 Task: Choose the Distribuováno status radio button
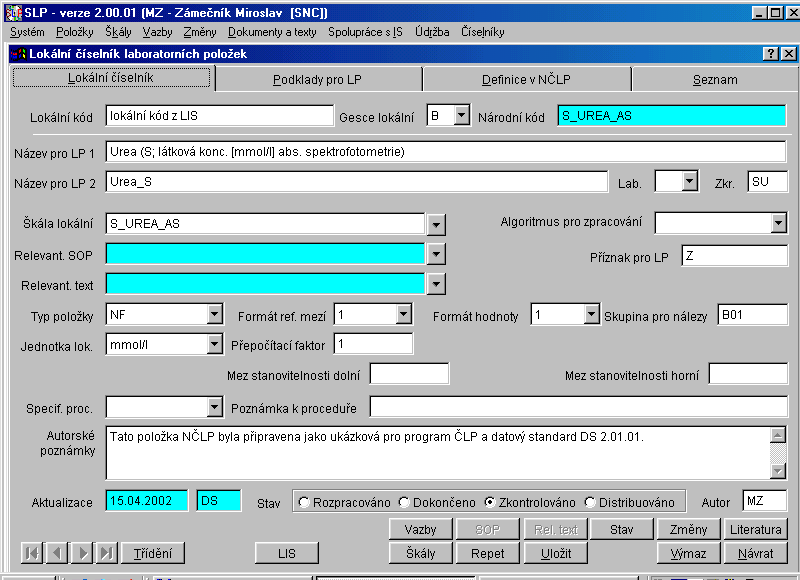[590, 502]
